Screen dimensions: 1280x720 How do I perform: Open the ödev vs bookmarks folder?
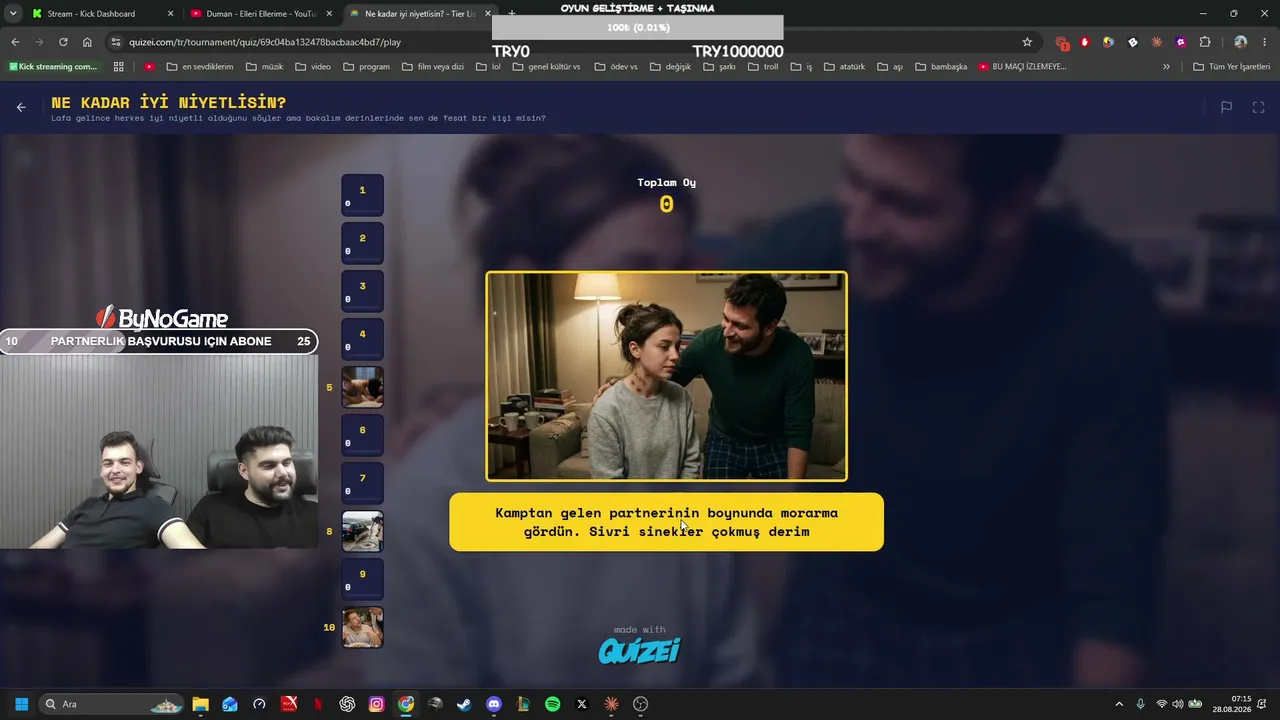tap(616, 67)
